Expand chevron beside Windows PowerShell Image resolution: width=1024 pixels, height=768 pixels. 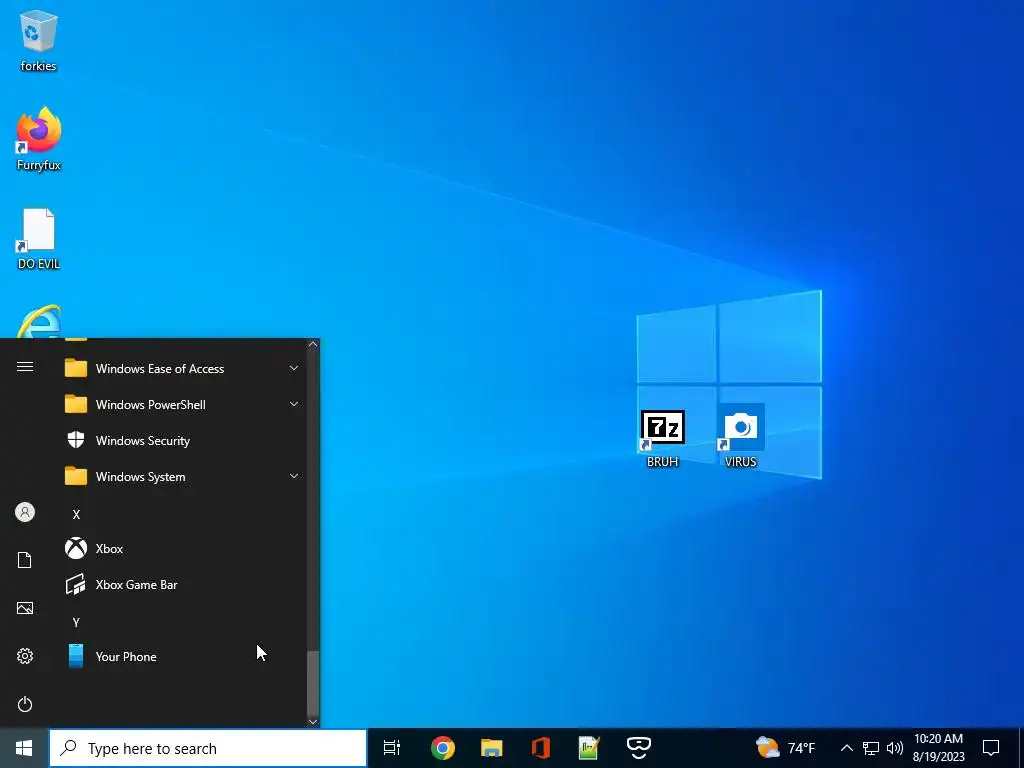coord(294,404)
